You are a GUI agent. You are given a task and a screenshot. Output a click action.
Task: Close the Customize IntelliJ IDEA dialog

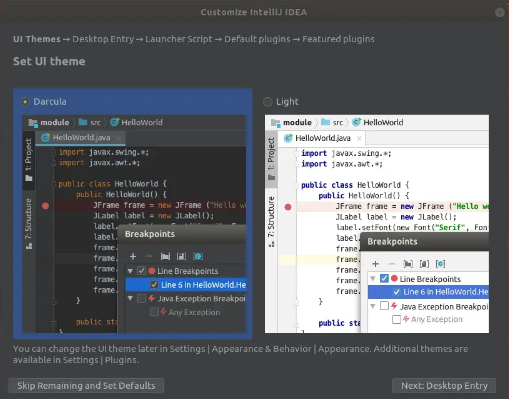click(x=500, y=12)
